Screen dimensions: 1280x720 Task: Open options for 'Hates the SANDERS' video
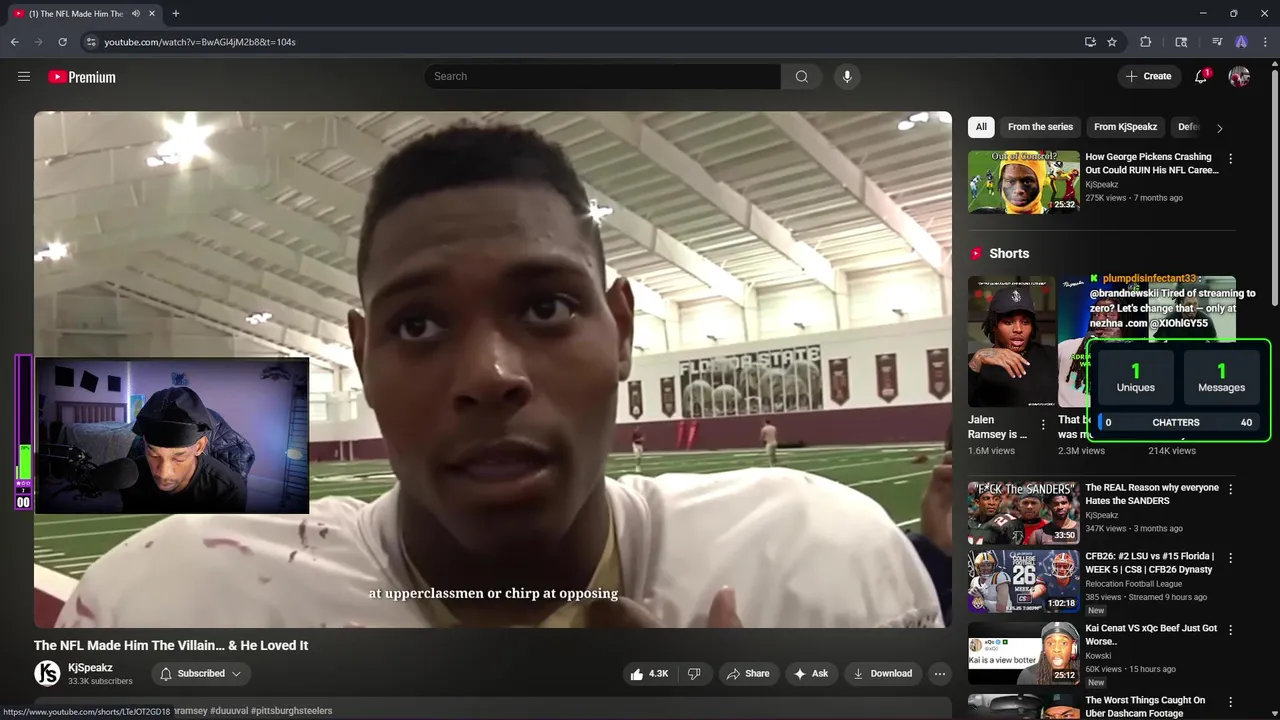coord(1230,489)
